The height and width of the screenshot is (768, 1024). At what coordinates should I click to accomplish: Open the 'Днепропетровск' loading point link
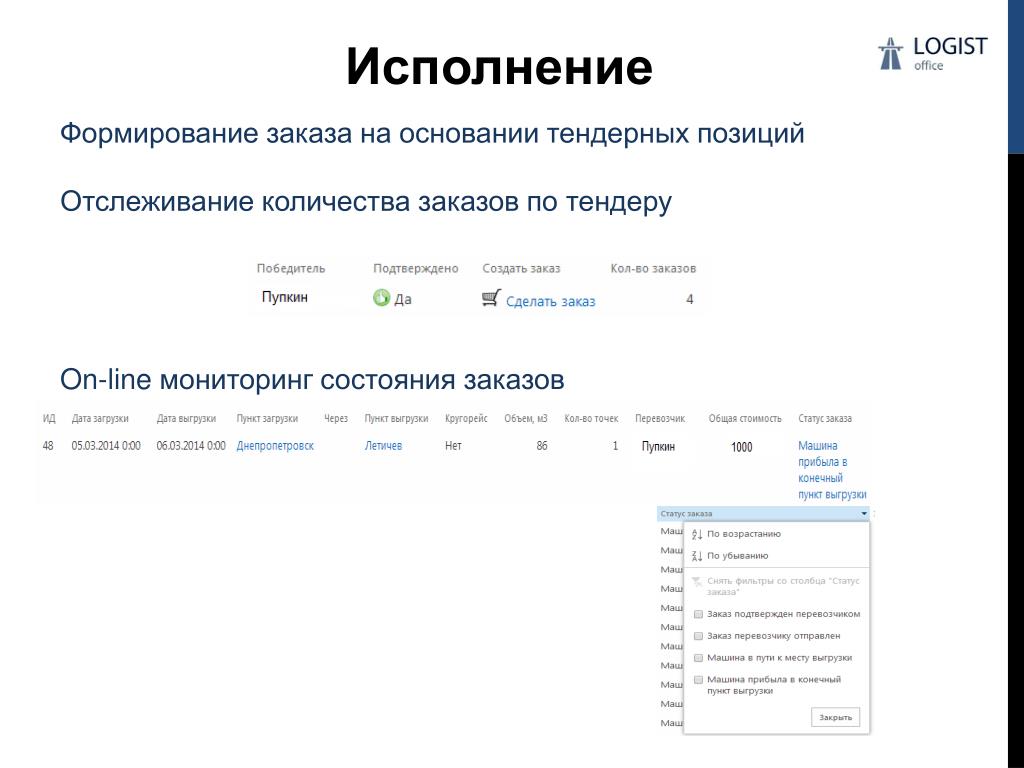click(x=275, y=445)
